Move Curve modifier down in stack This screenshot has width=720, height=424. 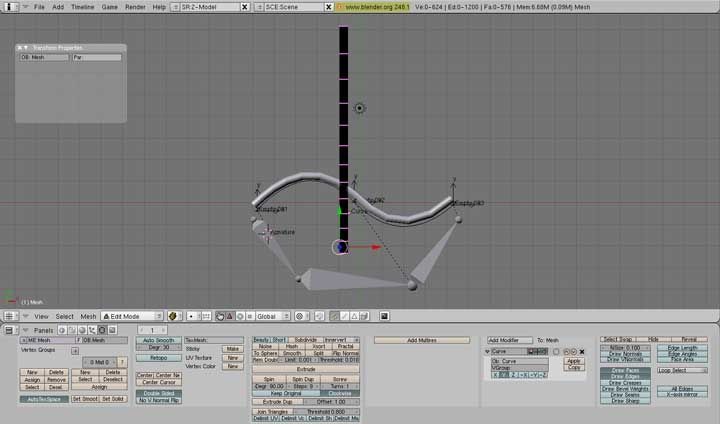pos(574,351)
